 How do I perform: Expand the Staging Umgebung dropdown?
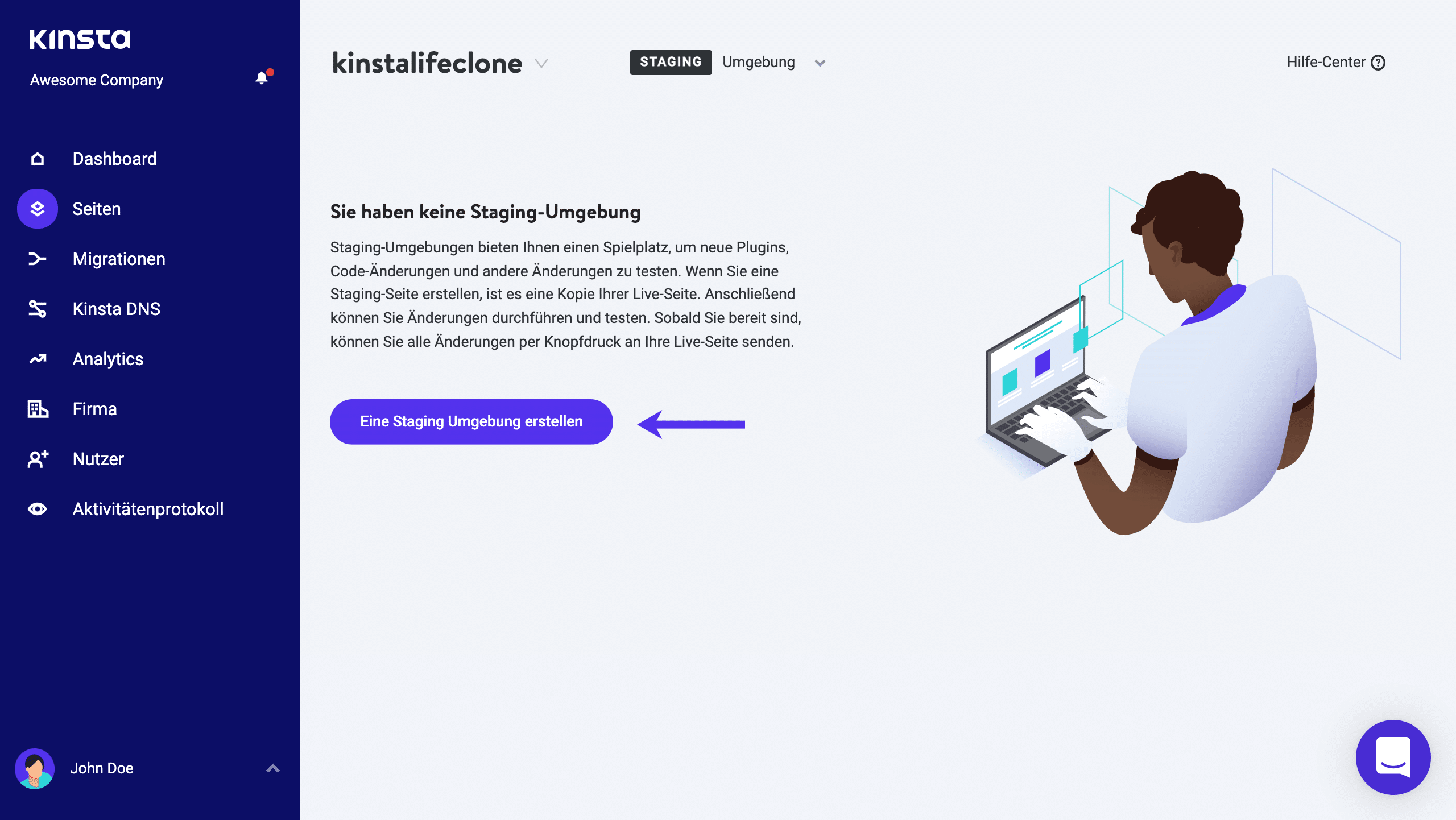(819, 62)
